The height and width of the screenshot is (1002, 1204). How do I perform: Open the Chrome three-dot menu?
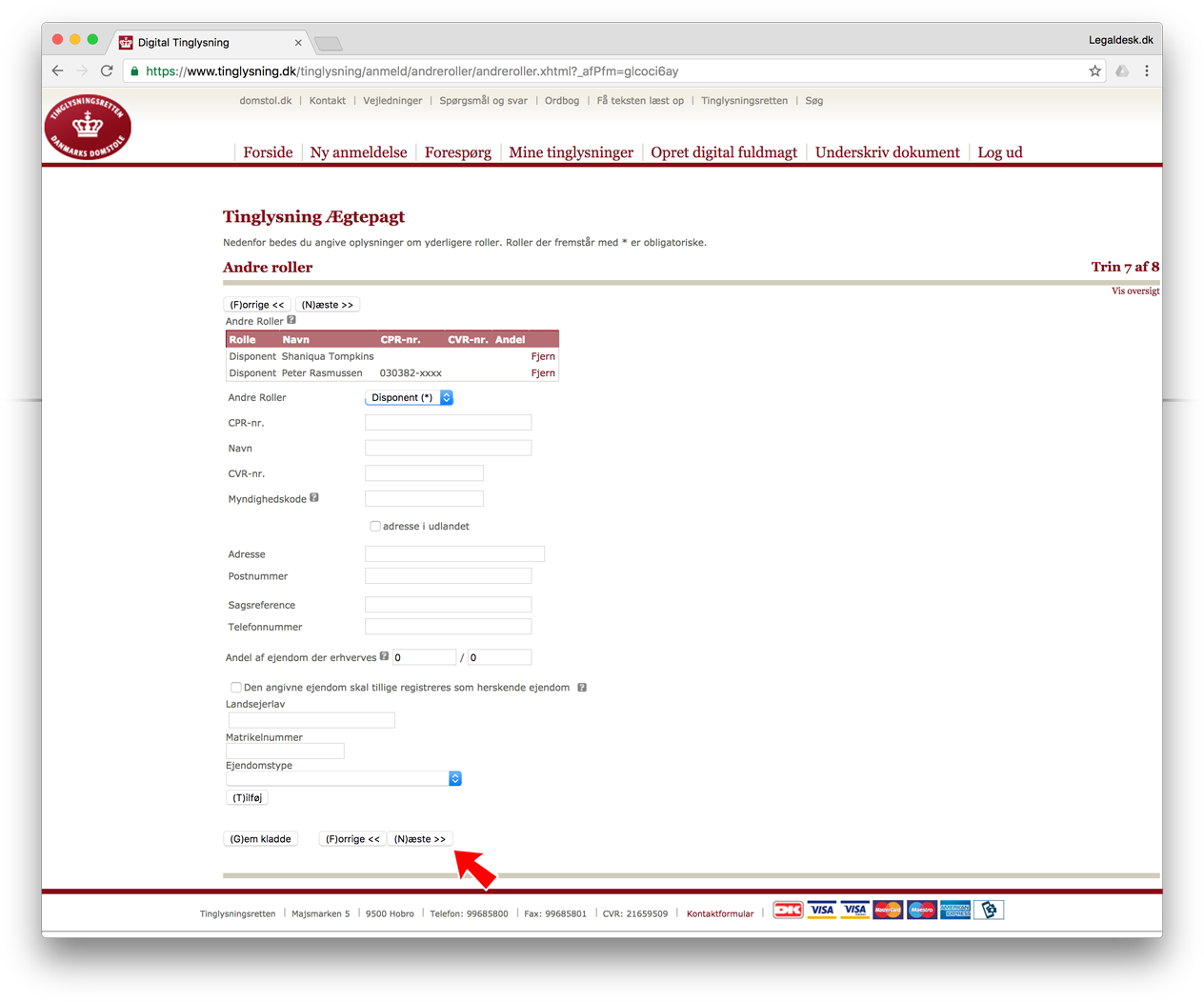(1147, 70)
